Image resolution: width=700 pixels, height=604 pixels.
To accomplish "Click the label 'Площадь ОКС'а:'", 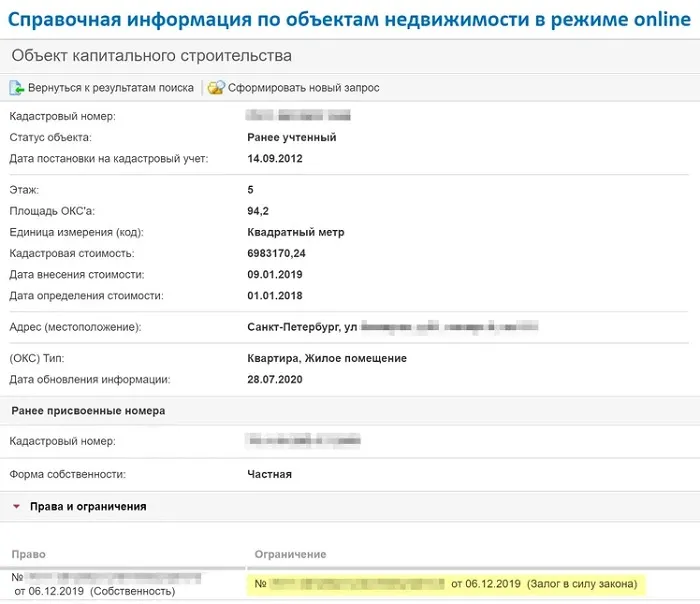I will pyautogui.click(x=52, y=211).
